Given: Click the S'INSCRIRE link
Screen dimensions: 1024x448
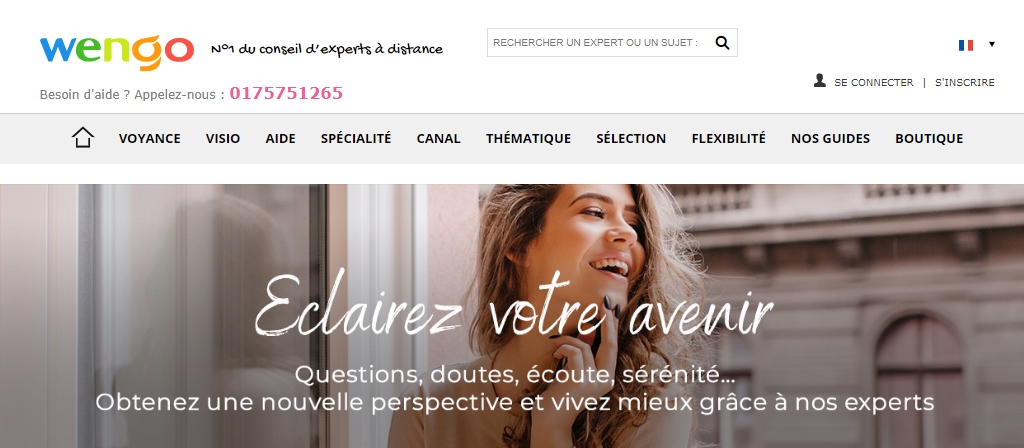Looking at the screenshot, I should point(965,83).
